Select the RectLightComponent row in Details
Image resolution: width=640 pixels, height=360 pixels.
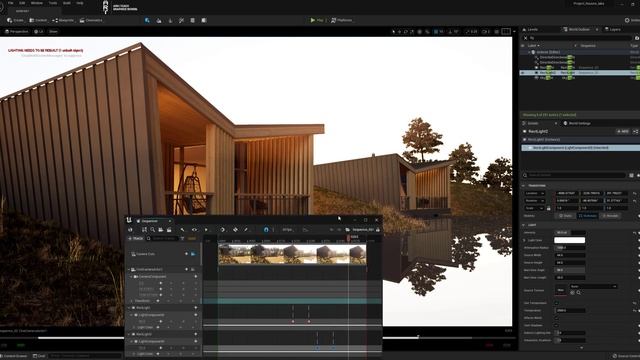(x=580, y=148)
